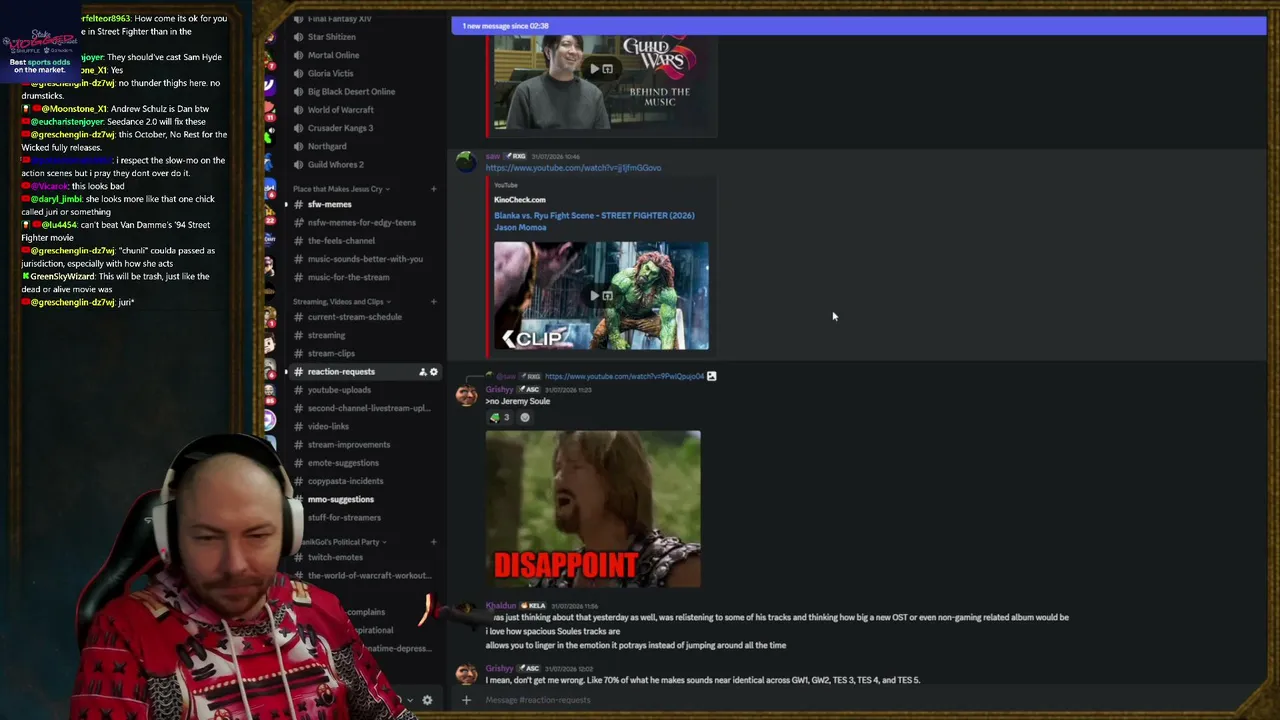Open the DISAPPOINT GIF image
The image size is (1280, 720).
[593, 509]
